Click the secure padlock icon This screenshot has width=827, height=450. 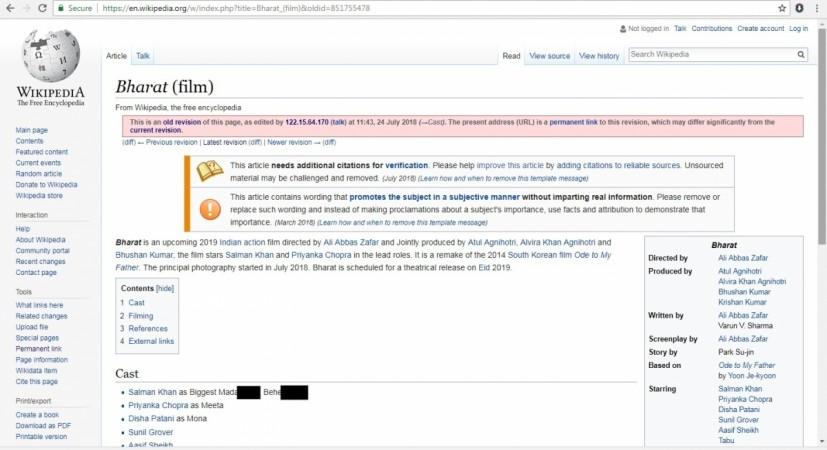(61, 8)
